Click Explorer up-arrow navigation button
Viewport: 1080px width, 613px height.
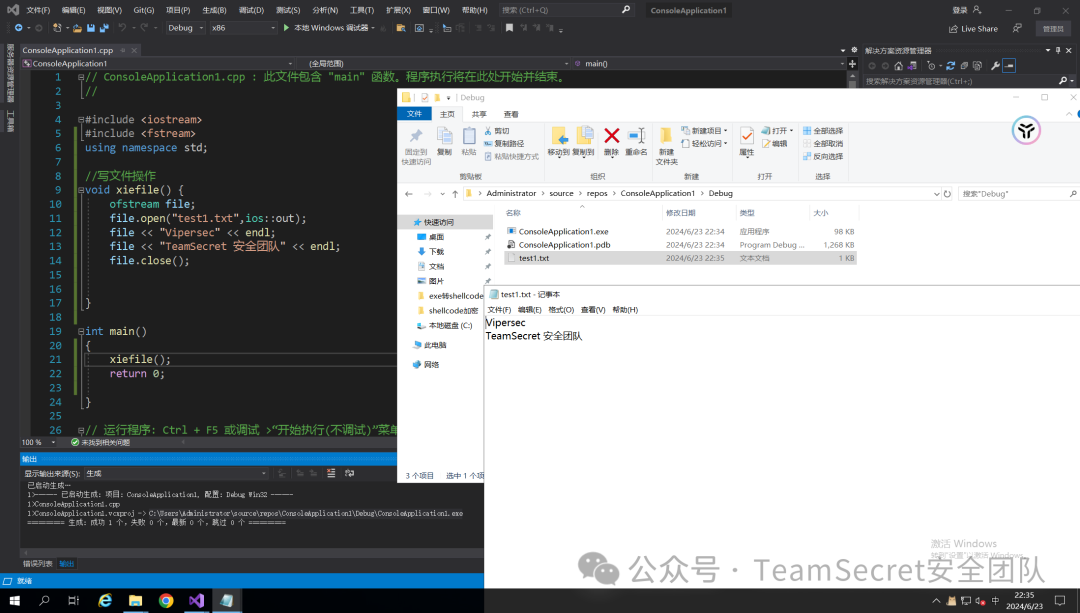(x=455, y=194)
